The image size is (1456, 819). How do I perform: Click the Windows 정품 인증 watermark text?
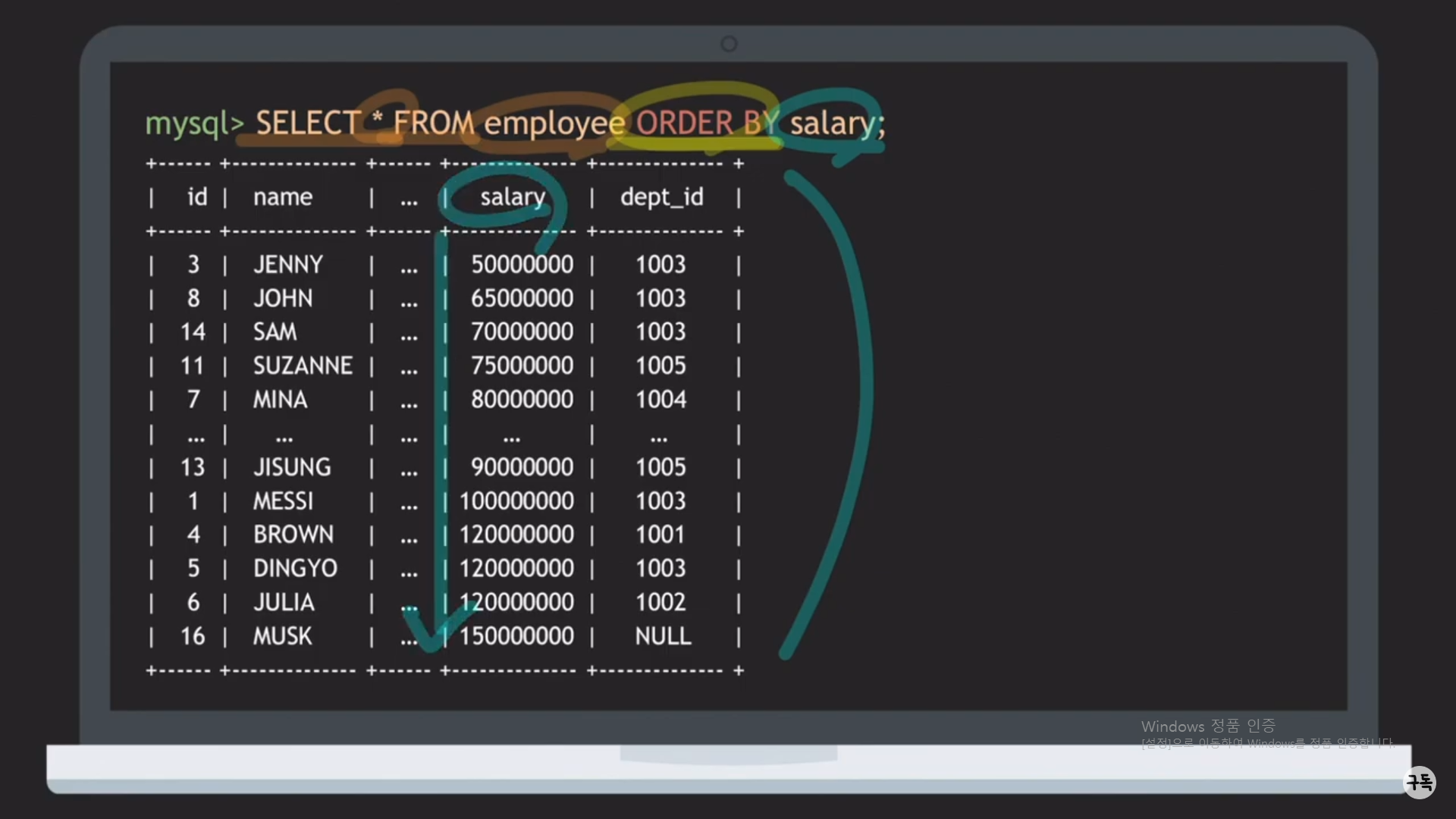pos(1207,726)
